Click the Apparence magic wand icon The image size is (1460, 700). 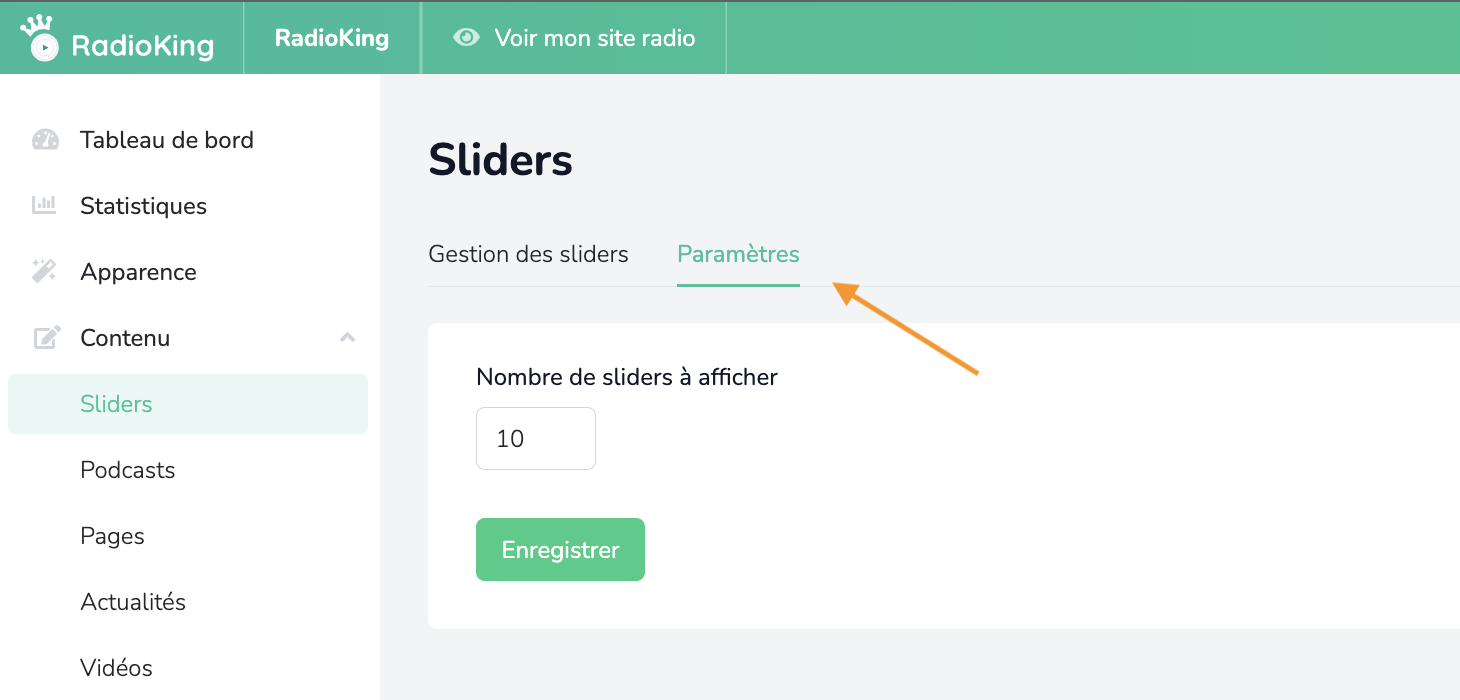(44, 271)
